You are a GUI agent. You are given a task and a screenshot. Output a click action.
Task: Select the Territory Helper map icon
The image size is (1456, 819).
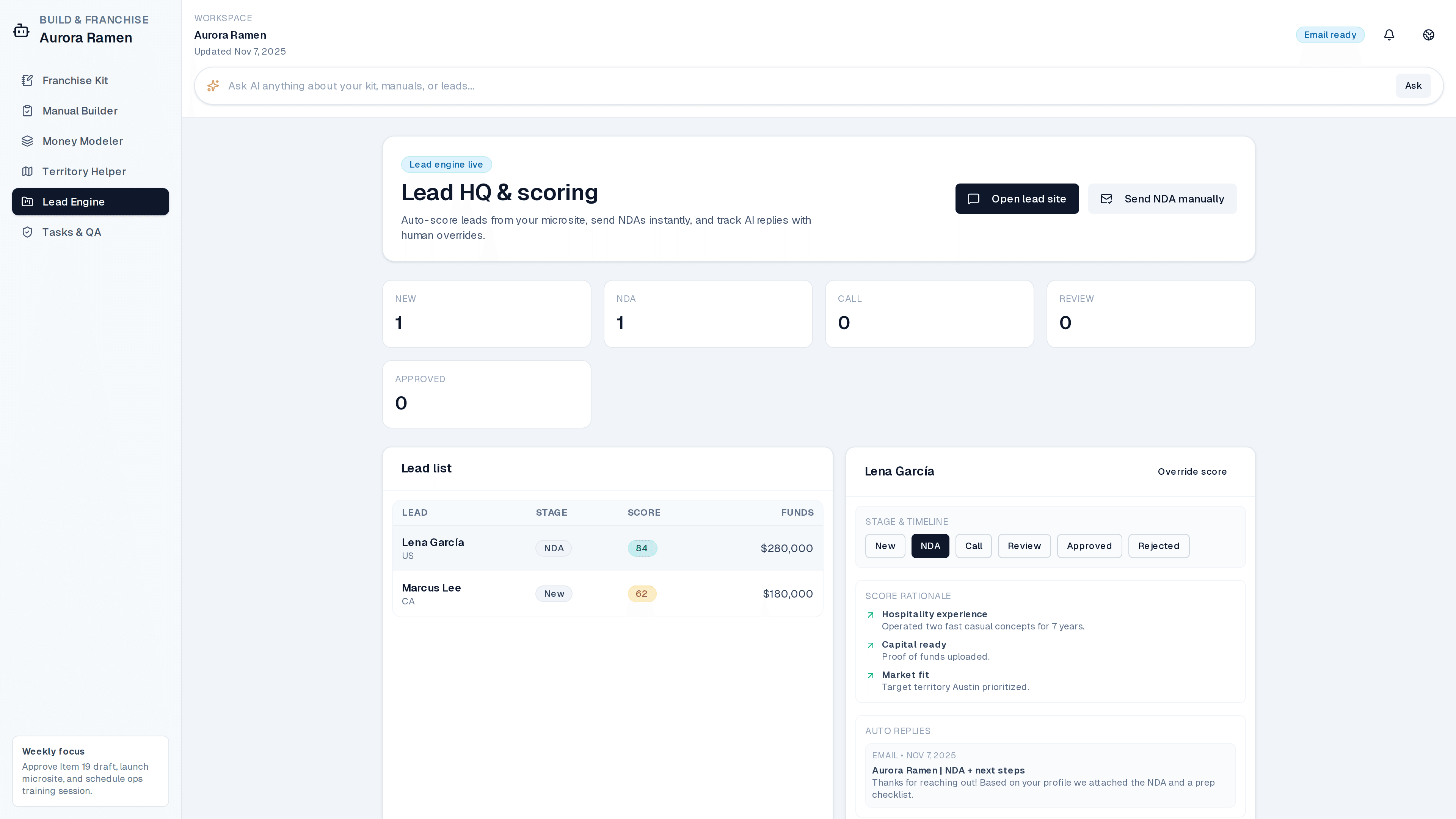28,171
